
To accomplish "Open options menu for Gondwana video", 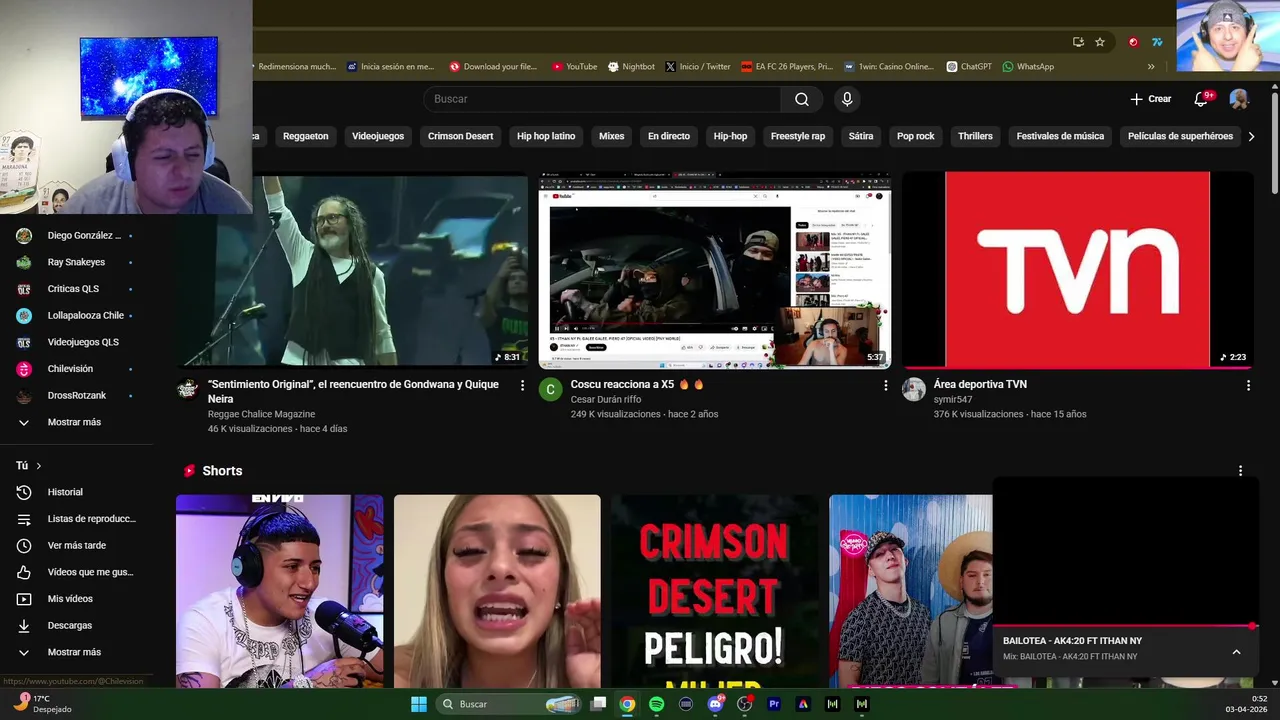I will click(x=522, y=385).
